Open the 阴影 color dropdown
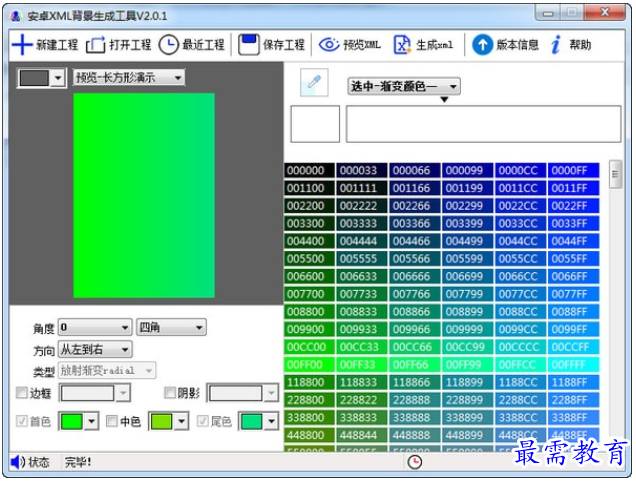 click(x=243, y=393)
